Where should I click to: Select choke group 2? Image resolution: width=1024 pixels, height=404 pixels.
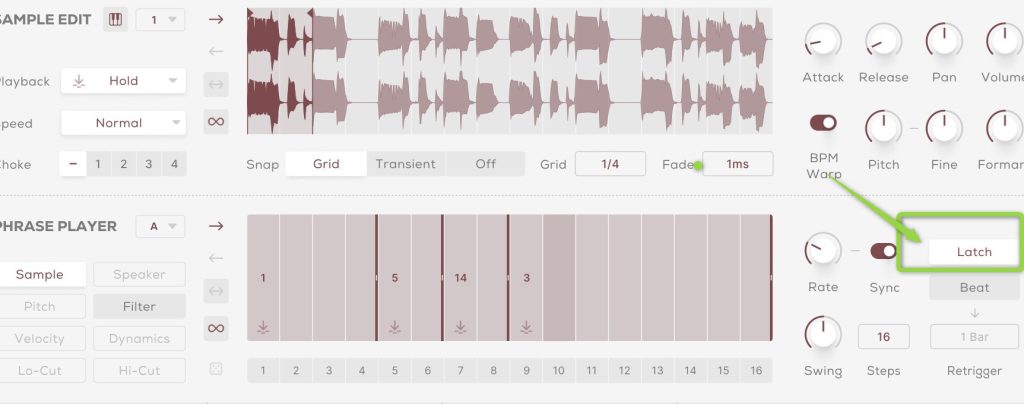point(123,164)
